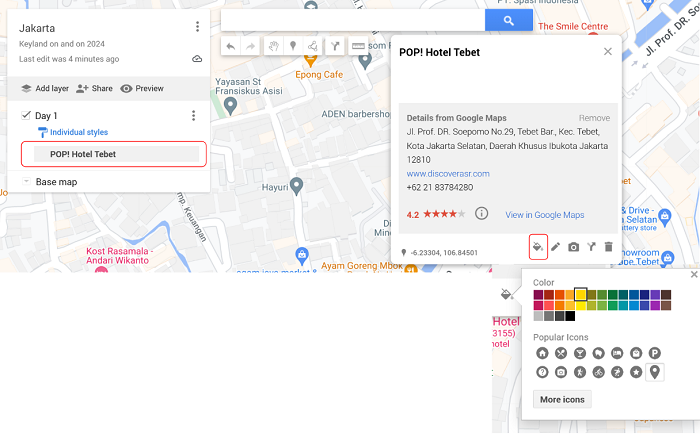Click the Jakarta map title
700x437 pixels.
click(x=37, y=28)
